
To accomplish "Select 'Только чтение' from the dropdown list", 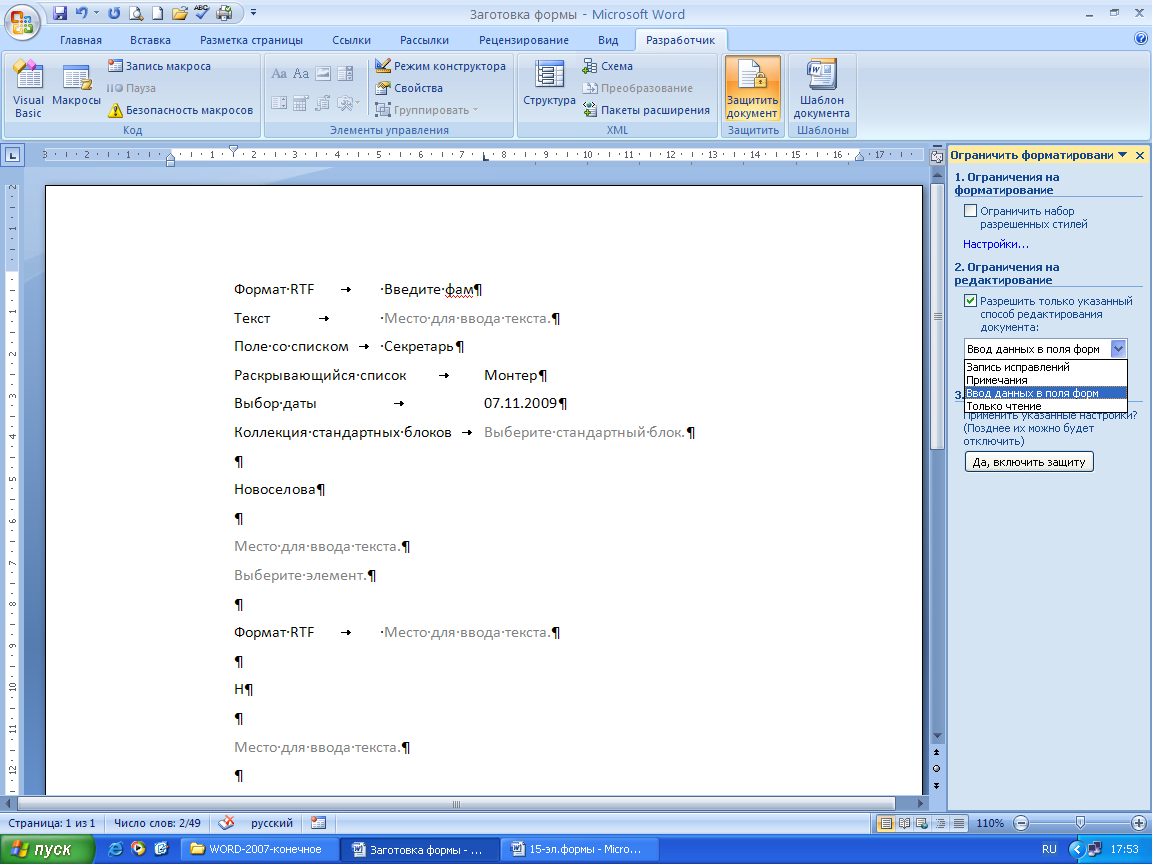I will [x=1004, y=407].
